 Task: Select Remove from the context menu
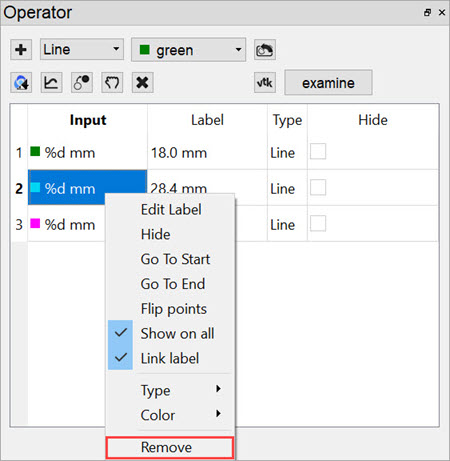pos(170,447)
